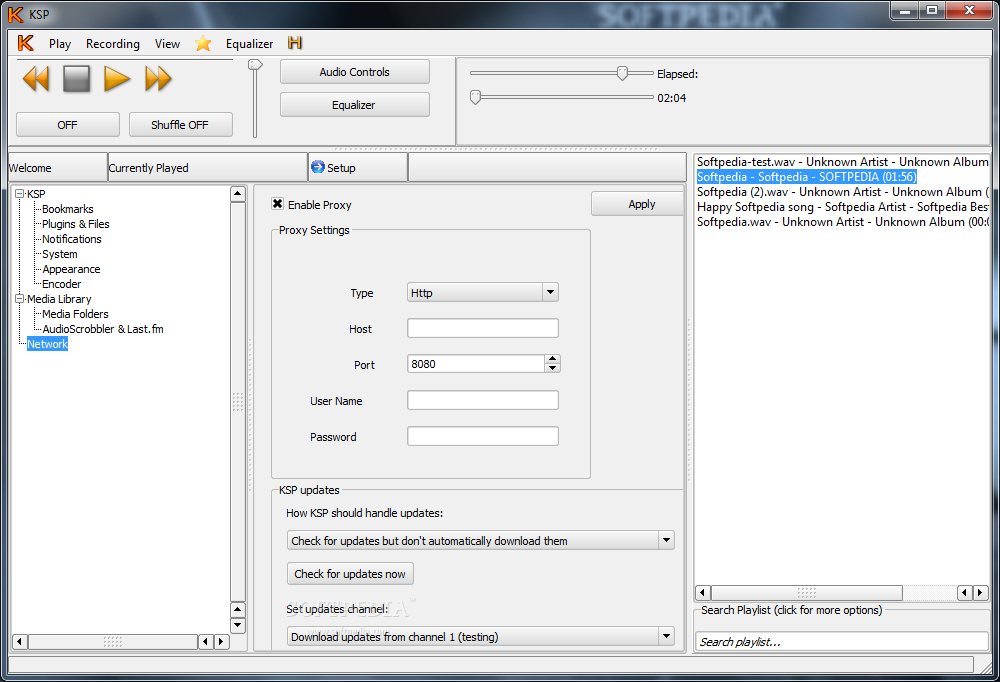Screen dimensions: 1000x682
Task: Select Appearance in the settings tree
Action: [71, 269]
